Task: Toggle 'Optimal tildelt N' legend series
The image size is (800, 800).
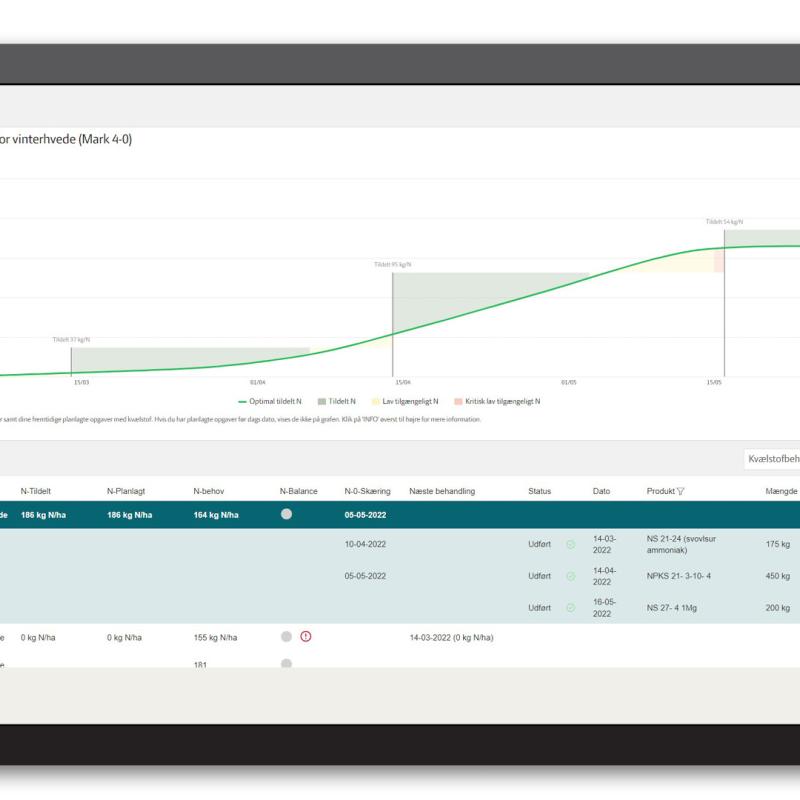Action: click(x=270, y=402)
